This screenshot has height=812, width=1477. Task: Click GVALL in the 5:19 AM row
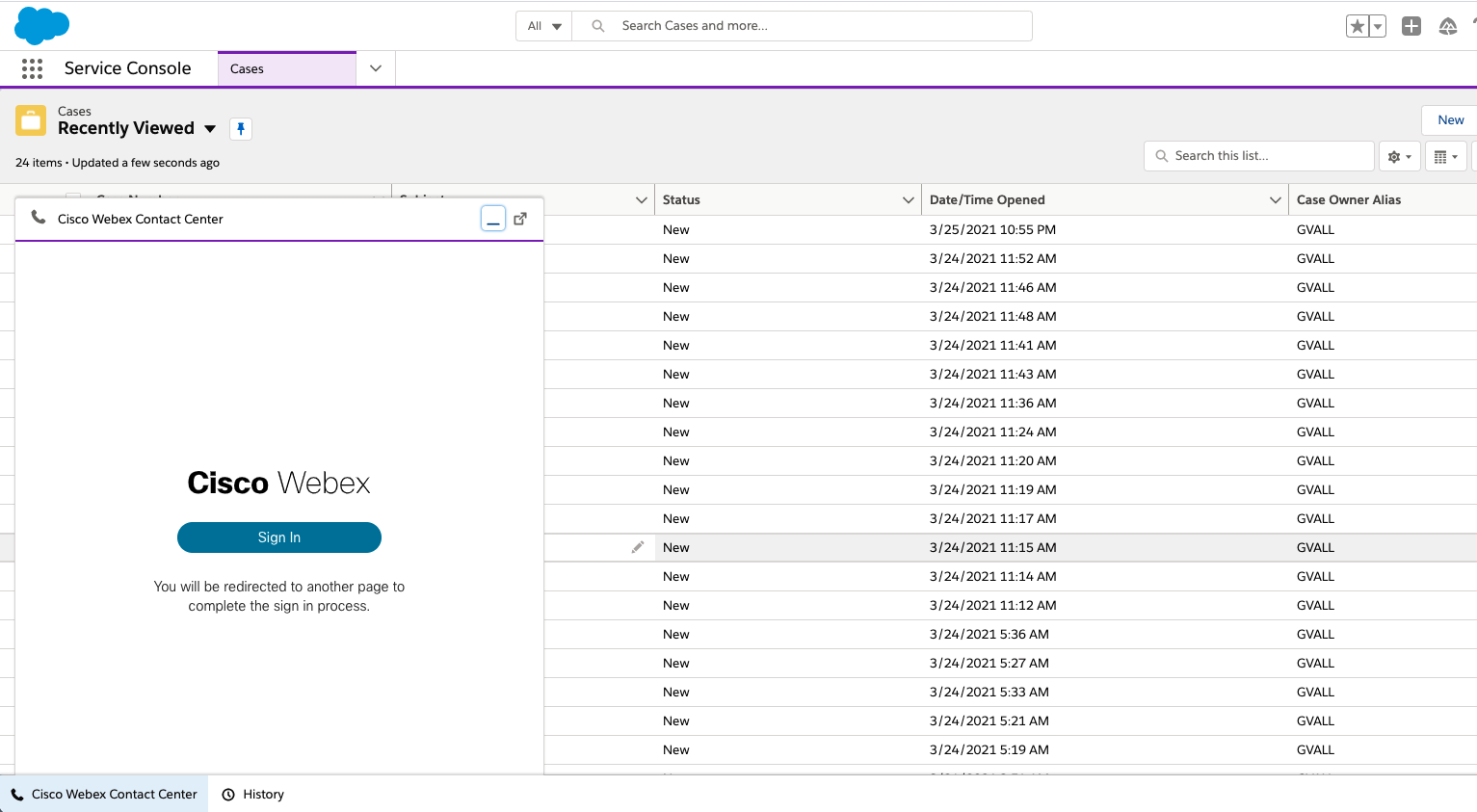(1315, 750)
